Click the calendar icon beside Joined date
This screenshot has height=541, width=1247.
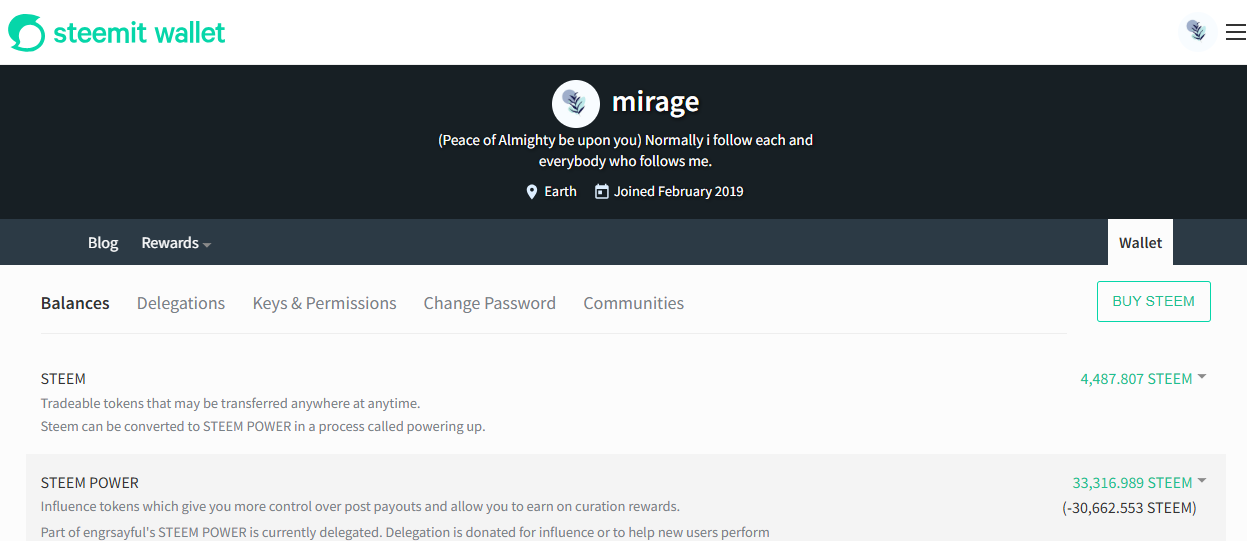coord(601,191)
